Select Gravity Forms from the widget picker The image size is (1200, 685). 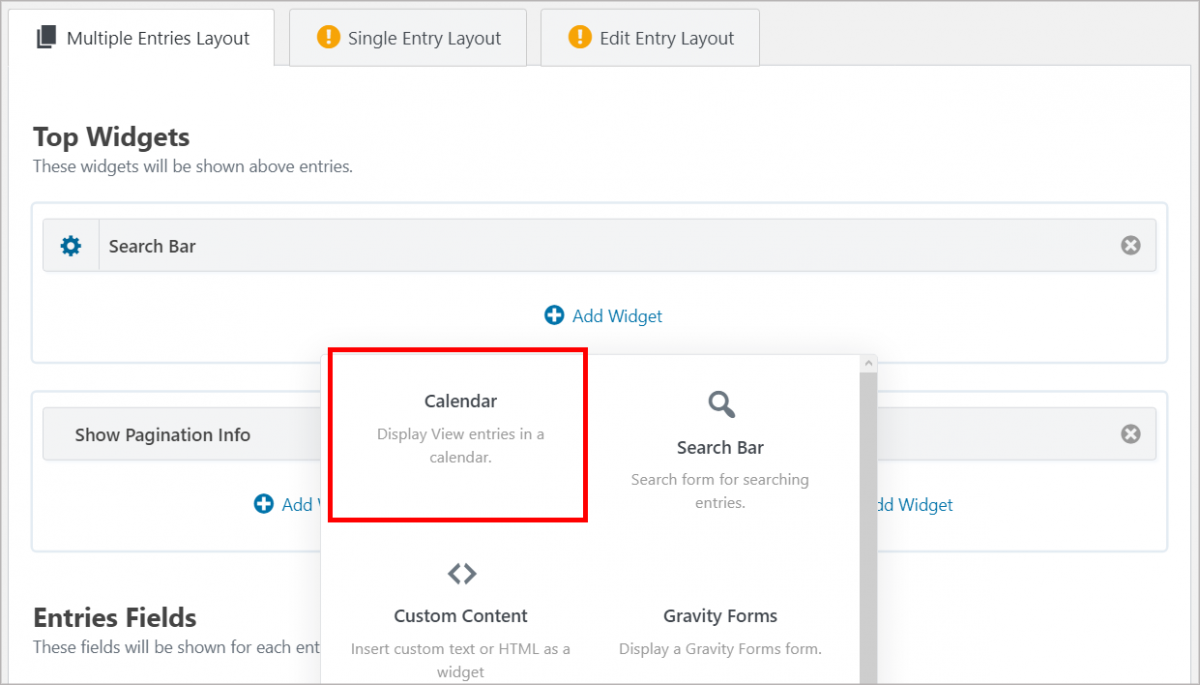tap(720, 616)
